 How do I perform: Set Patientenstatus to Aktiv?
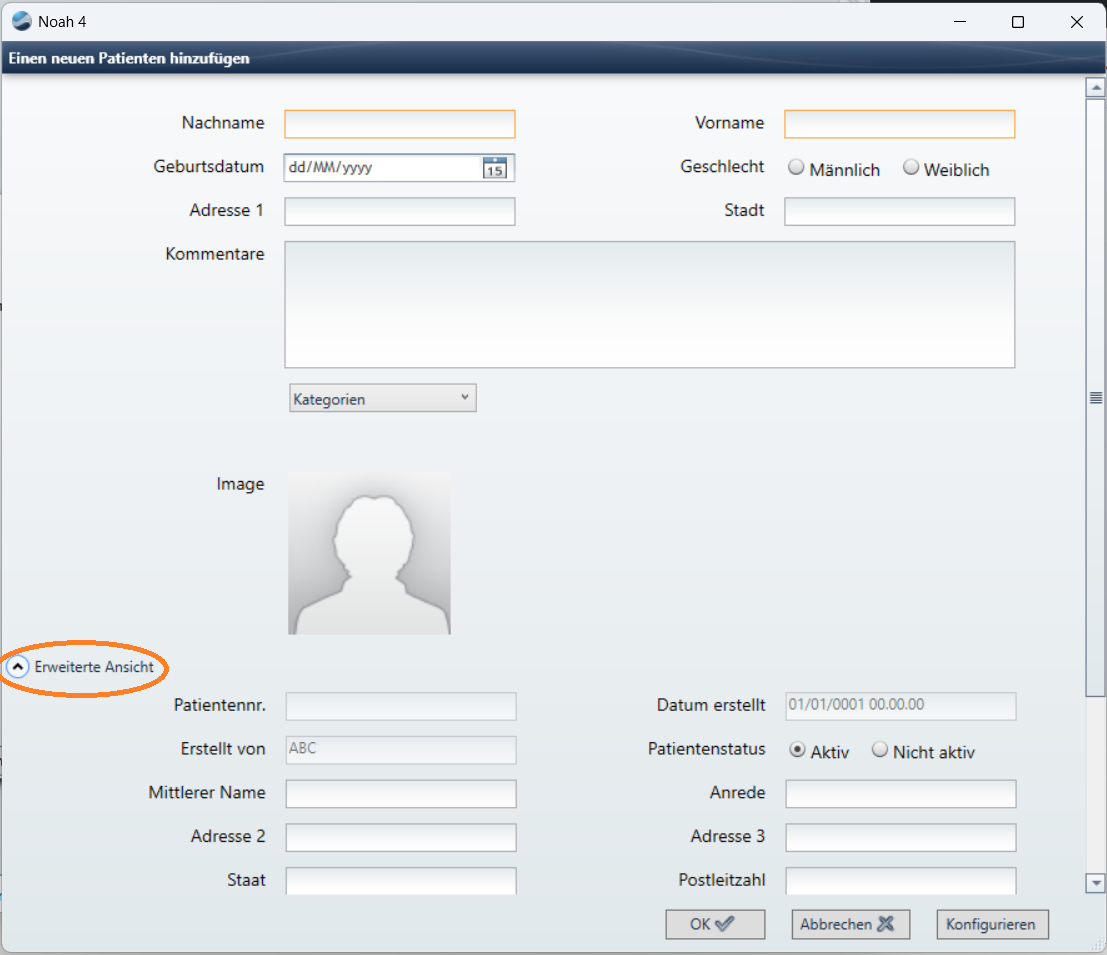(x=797, y=750)
